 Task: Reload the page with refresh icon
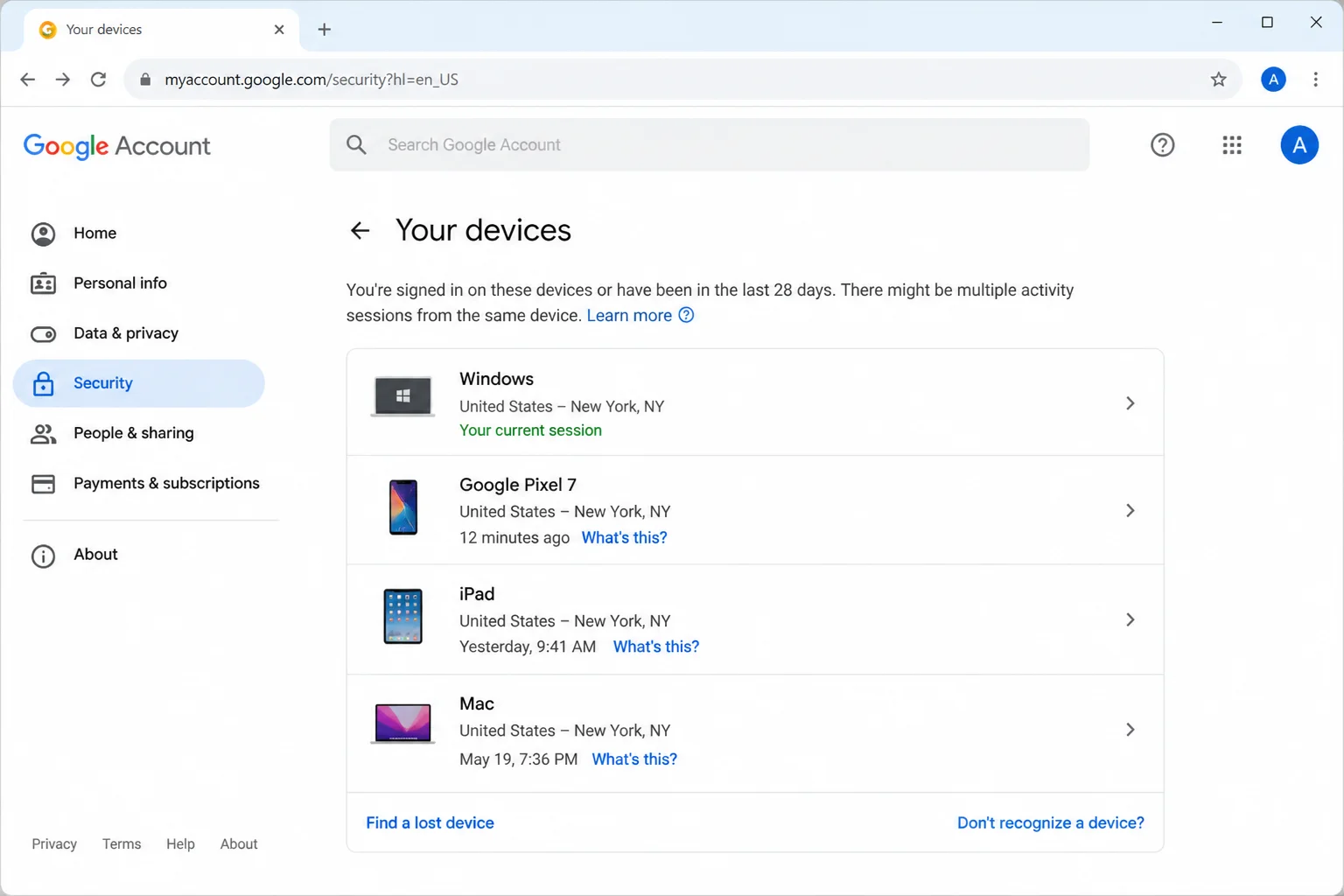99,80
